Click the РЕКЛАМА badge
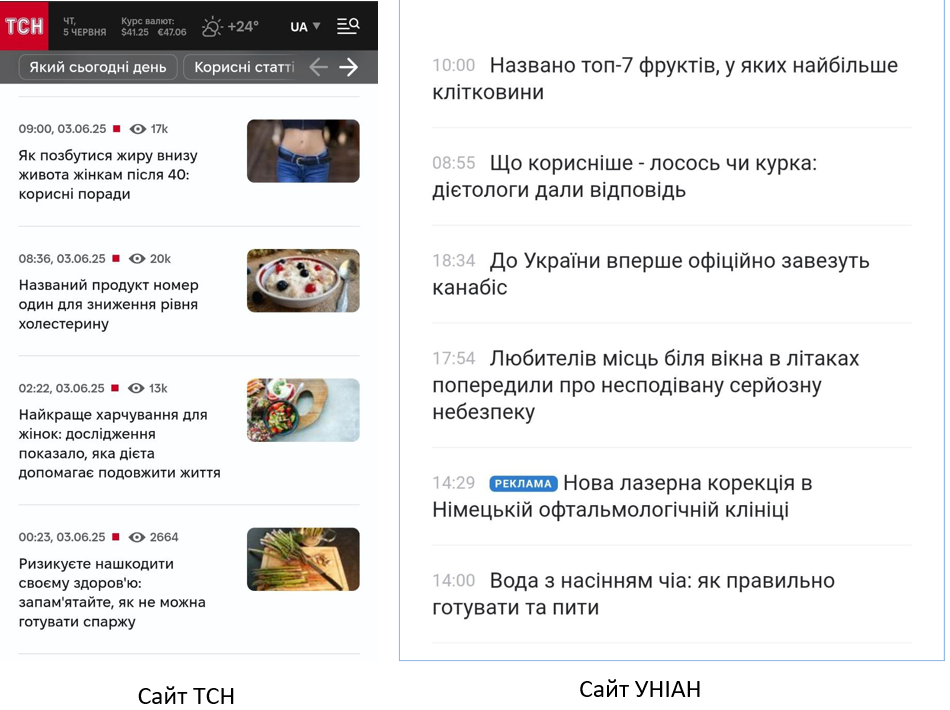Screen dimensions: 950x710 (x=523, y=483)
